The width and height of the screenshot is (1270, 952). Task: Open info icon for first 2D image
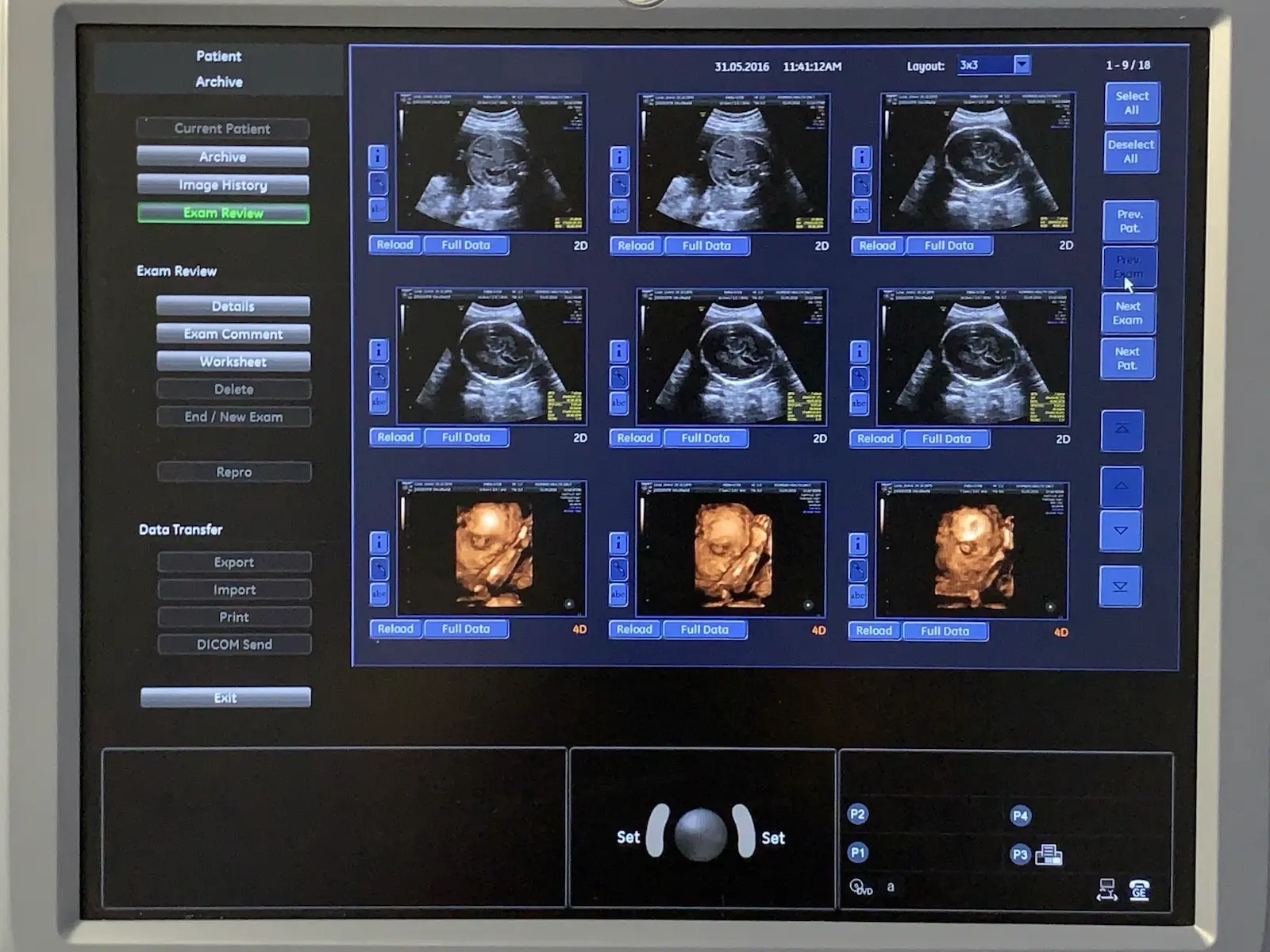click(378, 156)
